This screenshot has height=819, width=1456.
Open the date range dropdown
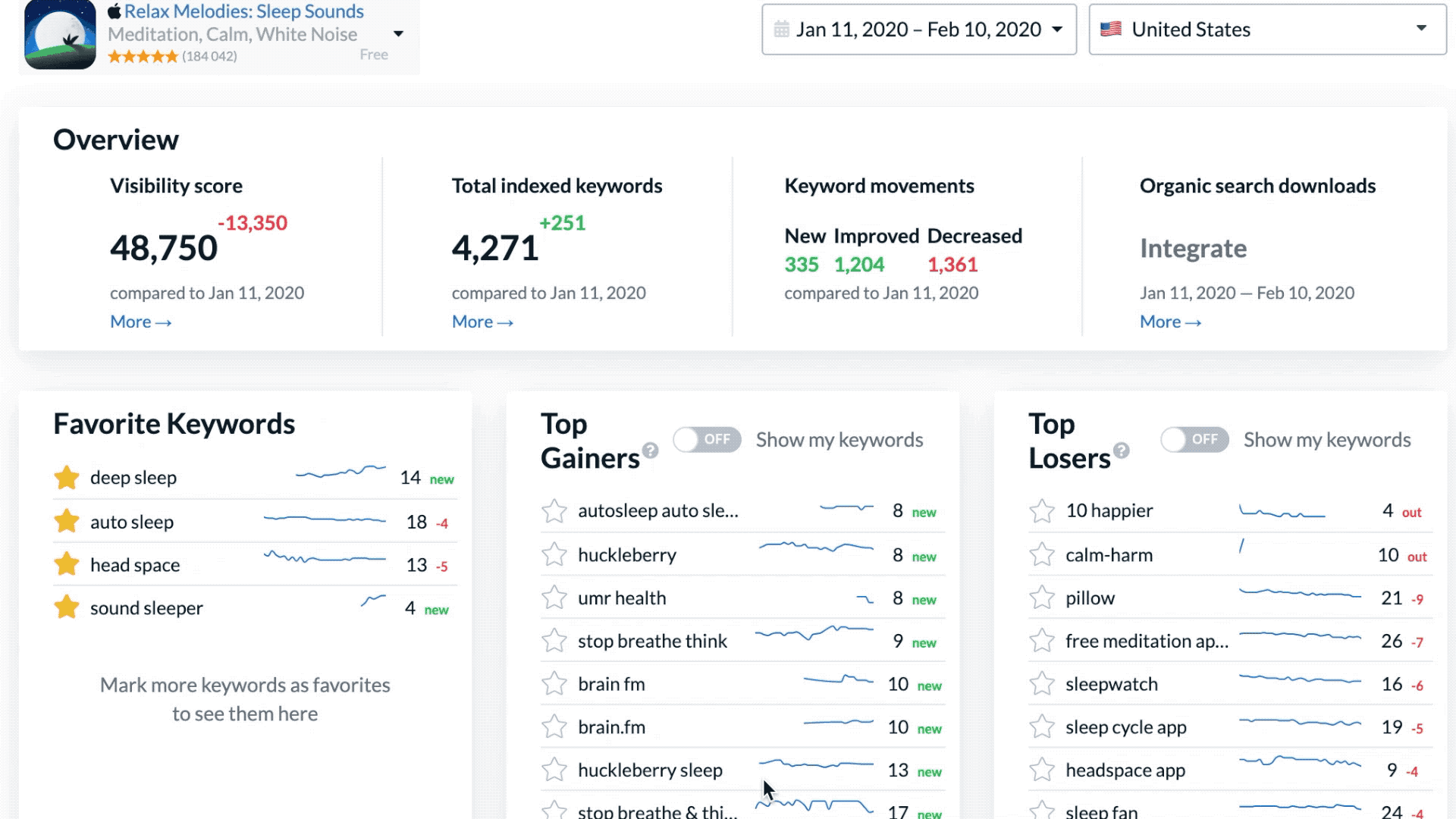918,30
